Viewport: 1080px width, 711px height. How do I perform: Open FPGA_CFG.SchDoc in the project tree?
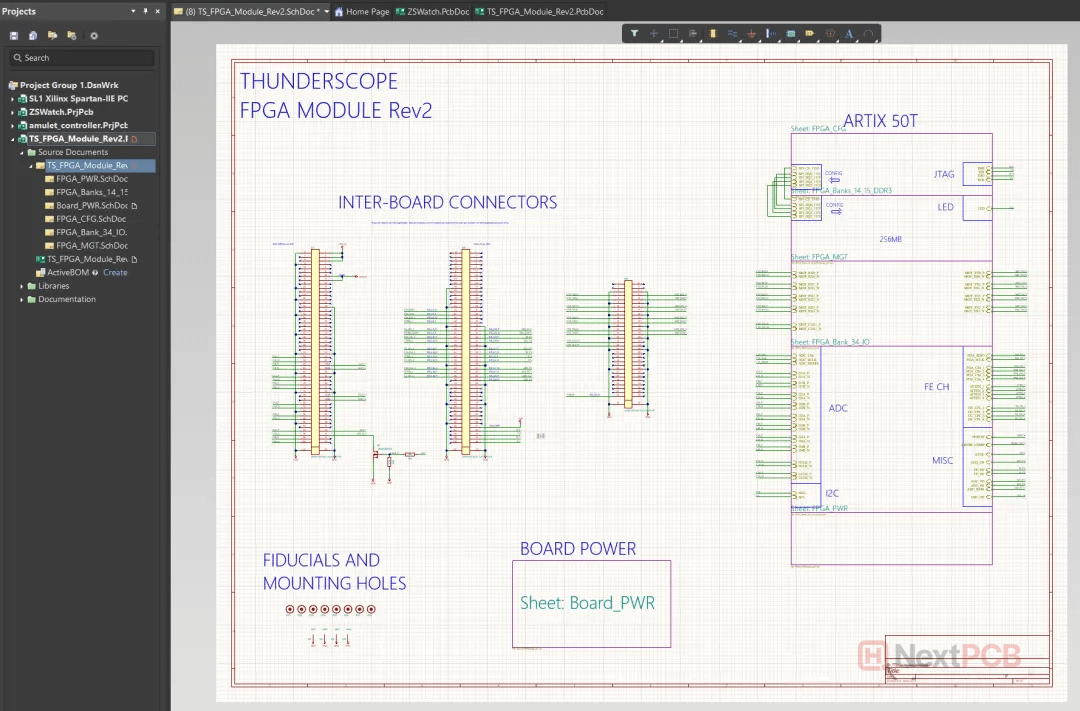[x=91, y=219]
